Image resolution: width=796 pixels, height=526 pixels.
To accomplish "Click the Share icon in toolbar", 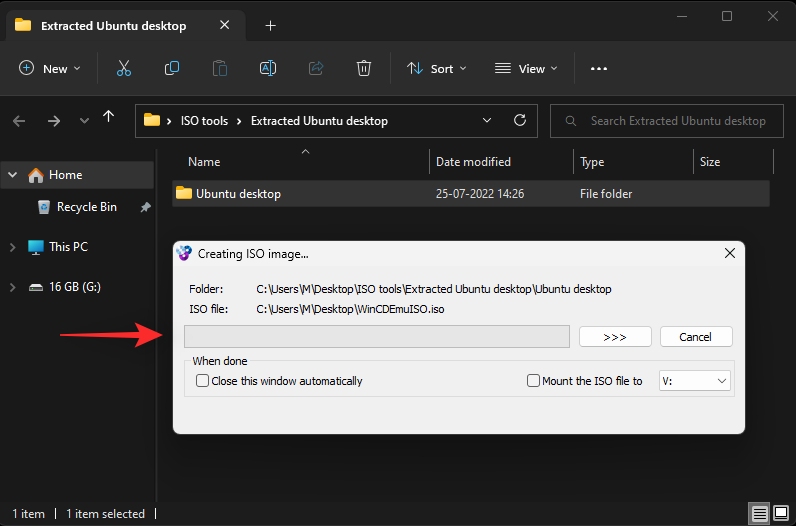I will pos(316,68).
